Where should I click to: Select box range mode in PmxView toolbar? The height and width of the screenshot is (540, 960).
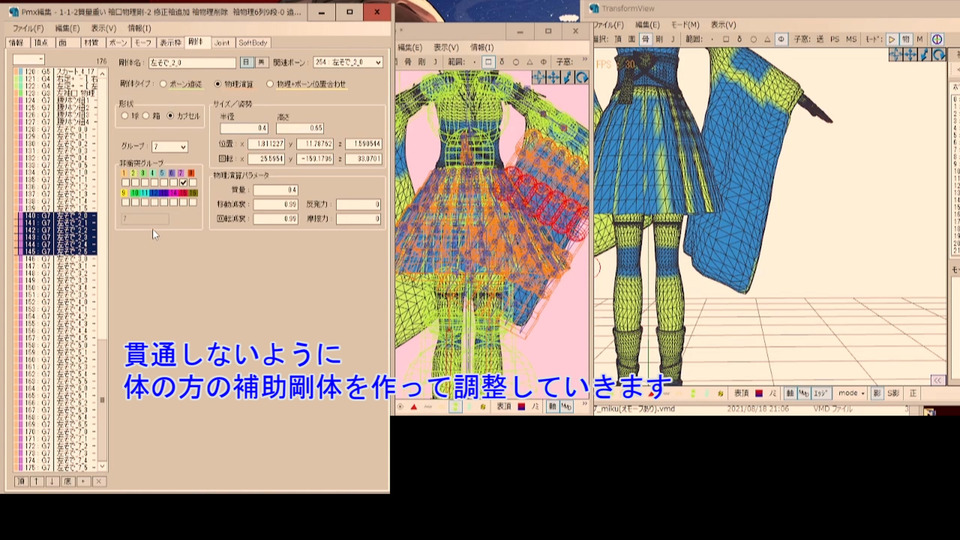point(488,62)
